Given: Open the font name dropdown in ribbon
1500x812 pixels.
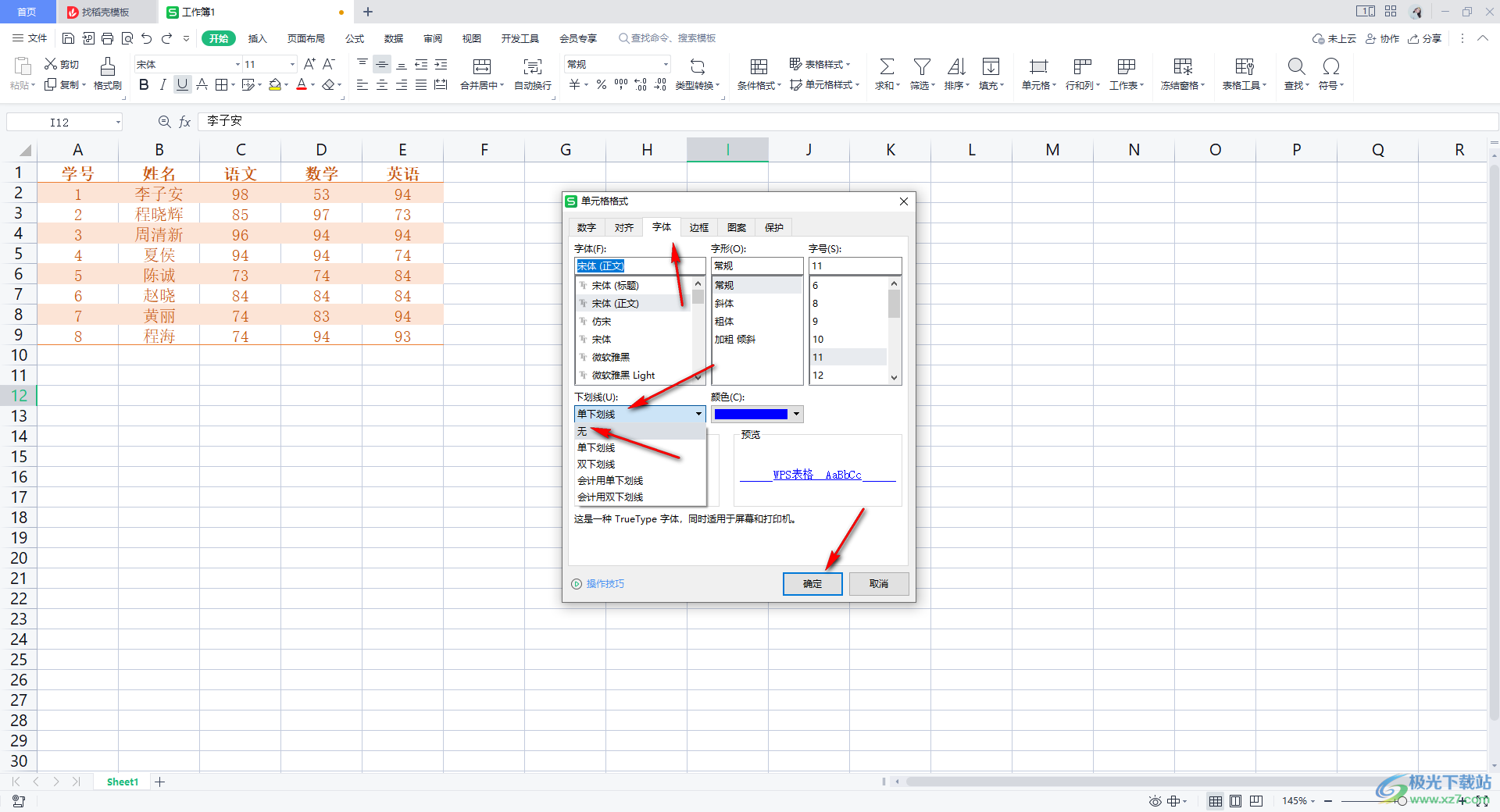Looking at the screenshot, I should point(237,64).
